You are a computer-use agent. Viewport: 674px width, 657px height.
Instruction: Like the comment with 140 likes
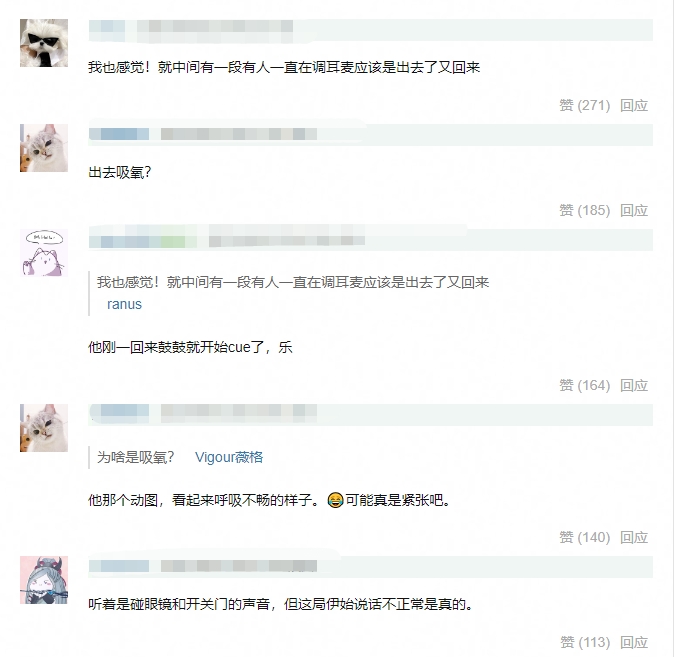(585, 537)
